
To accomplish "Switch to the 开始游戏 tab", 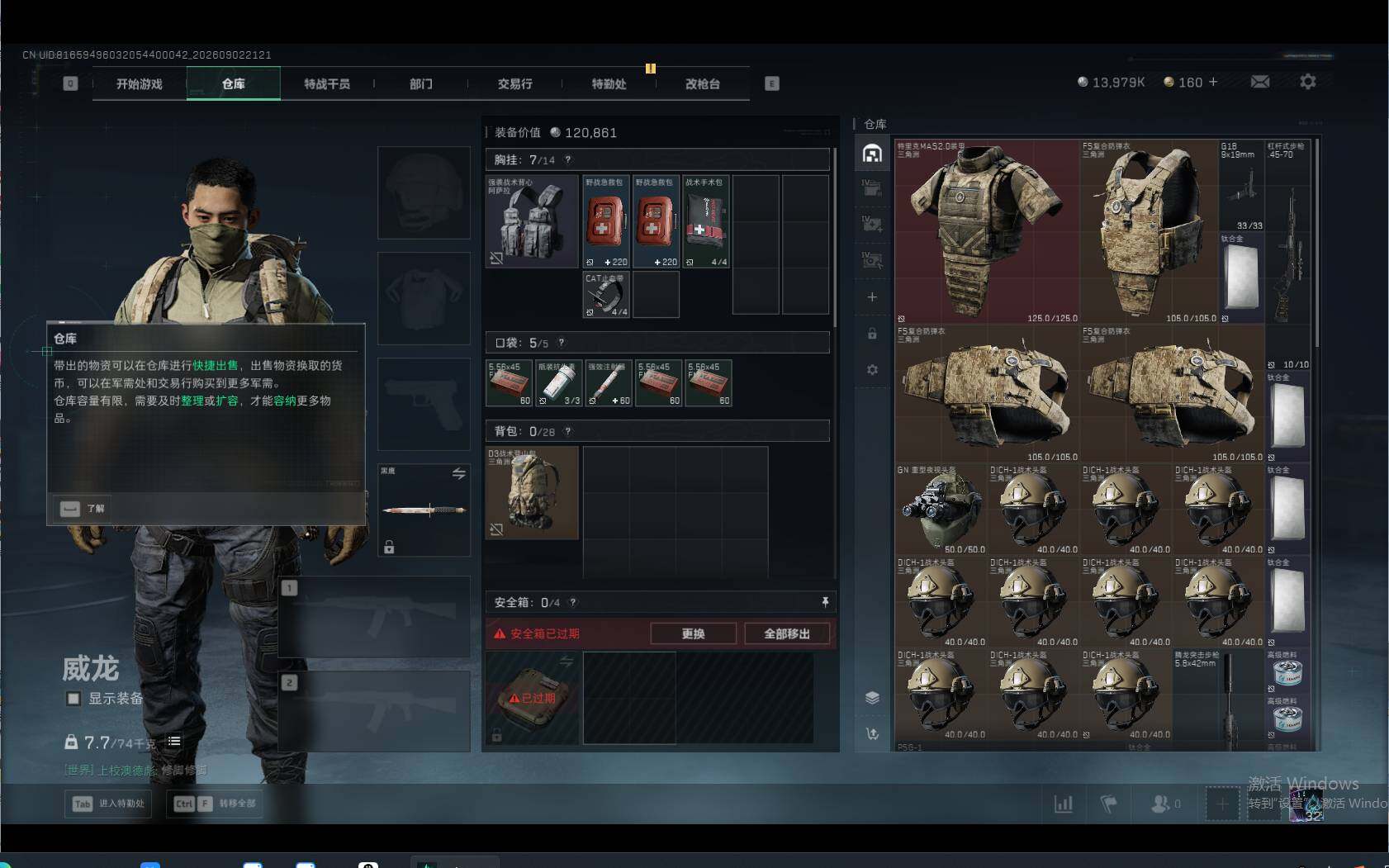I will pyautogui.click(x=140, y=83).
